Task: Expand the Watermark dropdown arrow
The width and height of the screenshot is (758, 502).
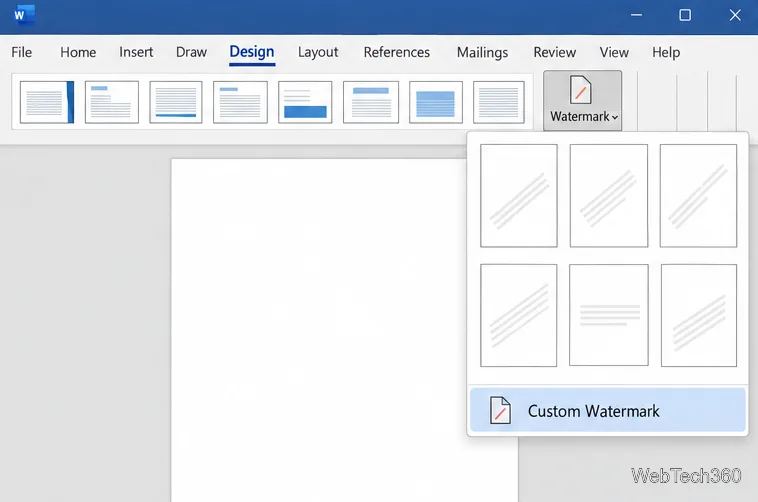Action: click(x=615, y=118)
